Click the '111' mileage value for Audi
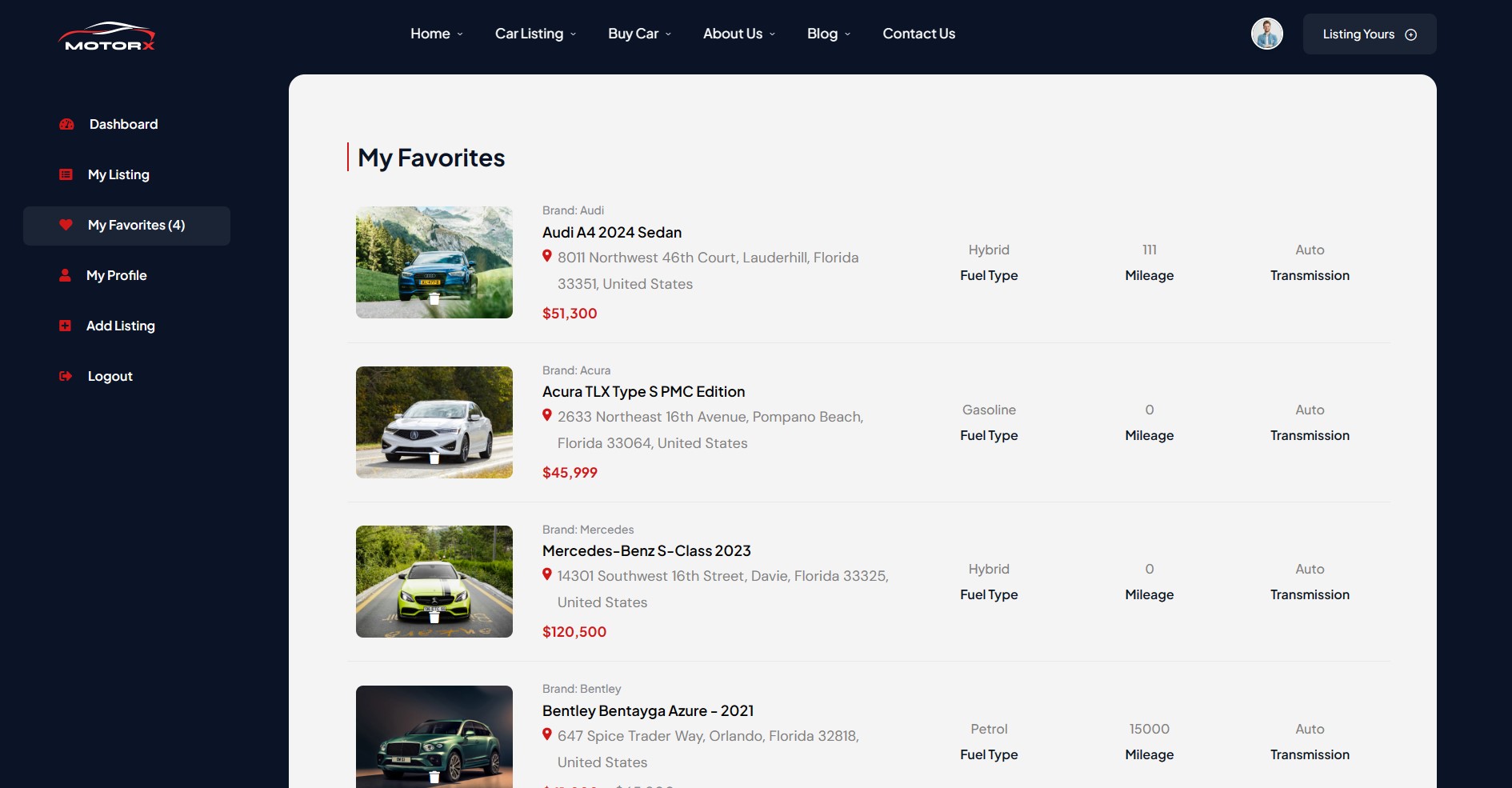The image size is (1512, 788). [x=1149, y=250]
